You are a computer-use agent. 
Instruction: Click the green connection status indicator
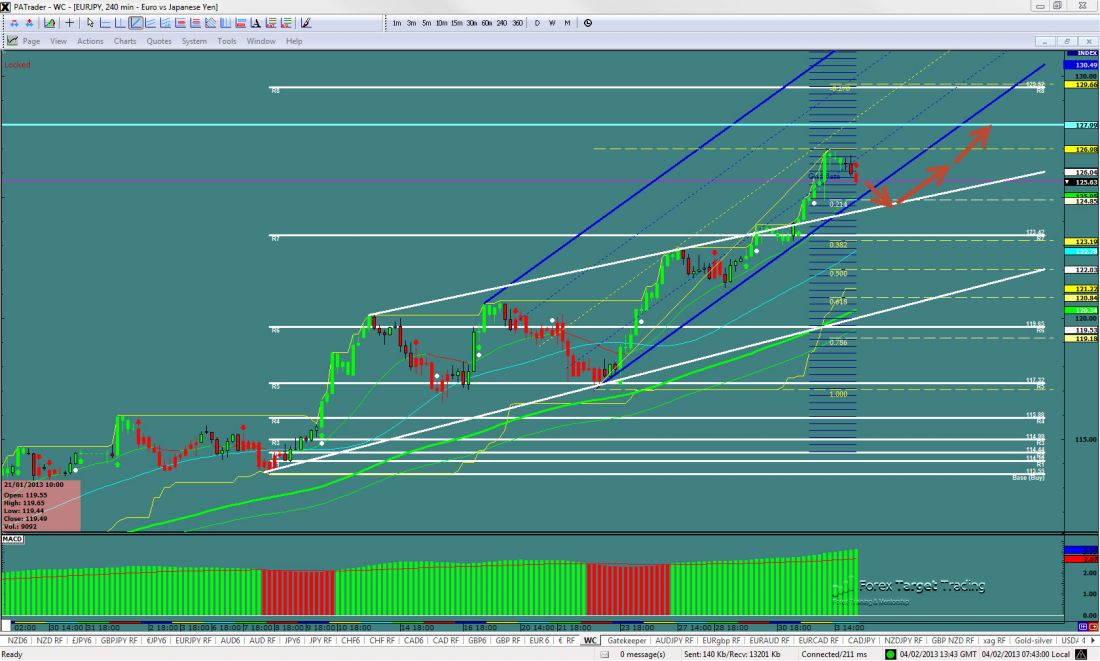(890, 654)
